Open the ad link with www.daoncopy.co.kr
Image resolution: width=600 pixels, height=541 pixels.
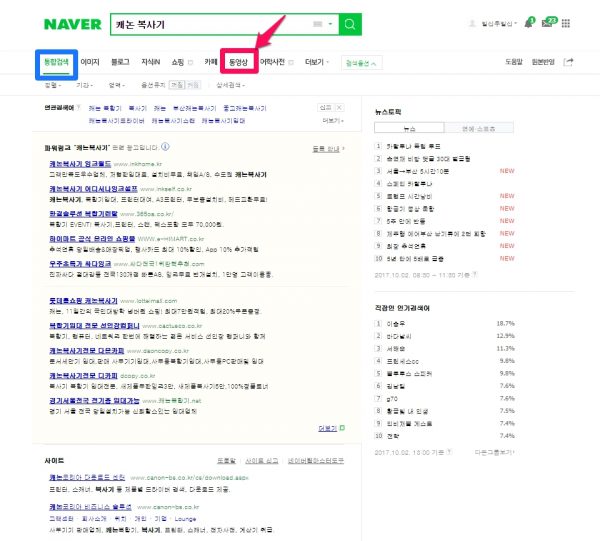(86, 350)
